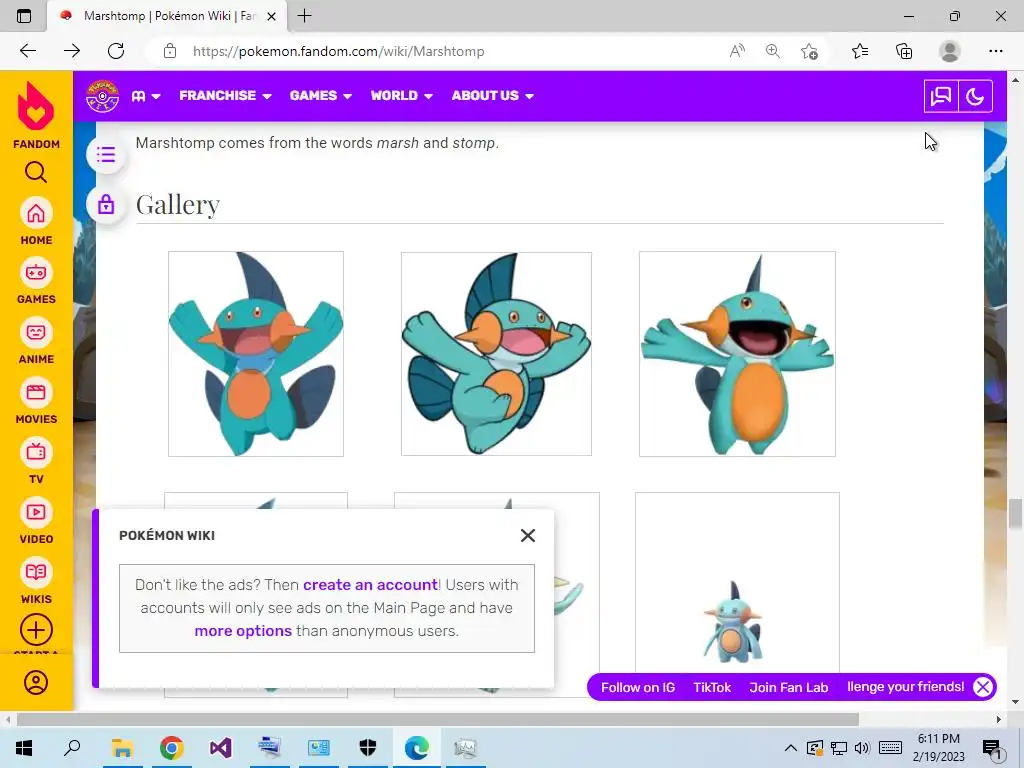Click Follow on IG link
This screenshot has height=768, width=1024.
point(637,687)
